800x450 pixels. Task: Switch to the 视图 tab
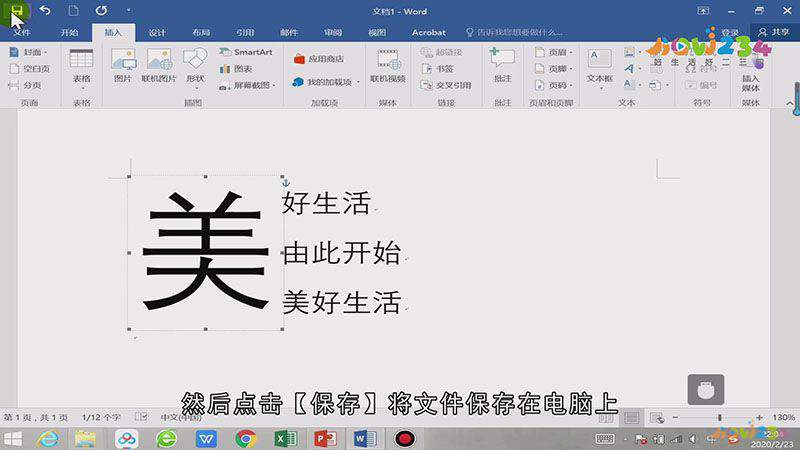click(377, 32)
